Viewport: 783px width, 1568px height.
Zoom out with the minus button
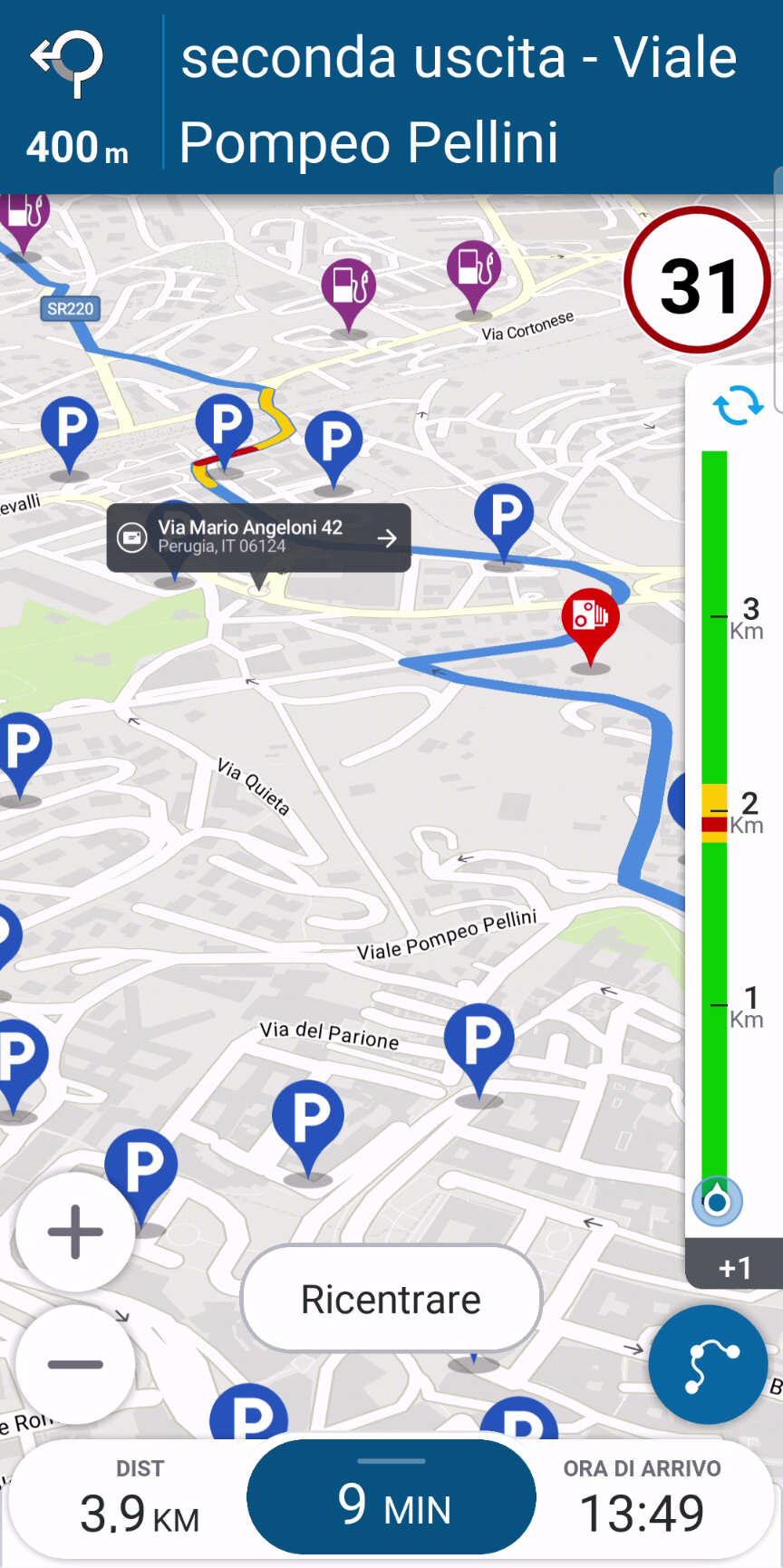pos(75,1365)
